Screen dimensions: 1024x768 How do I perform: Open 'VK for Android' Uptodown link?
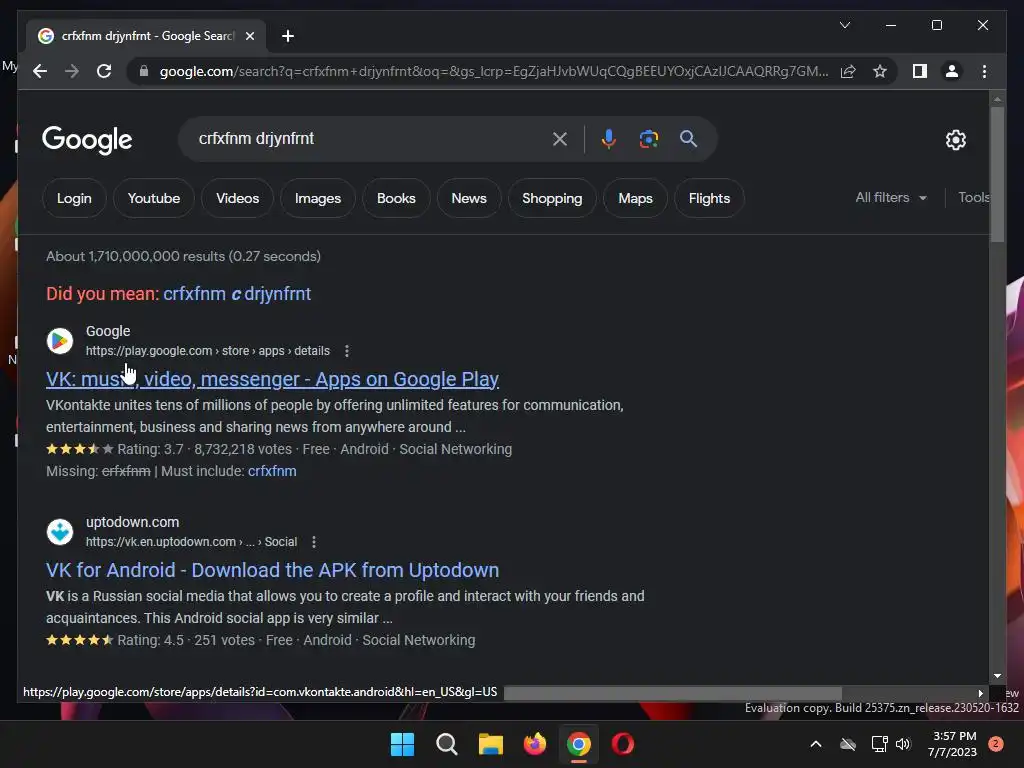click(272, 570)
